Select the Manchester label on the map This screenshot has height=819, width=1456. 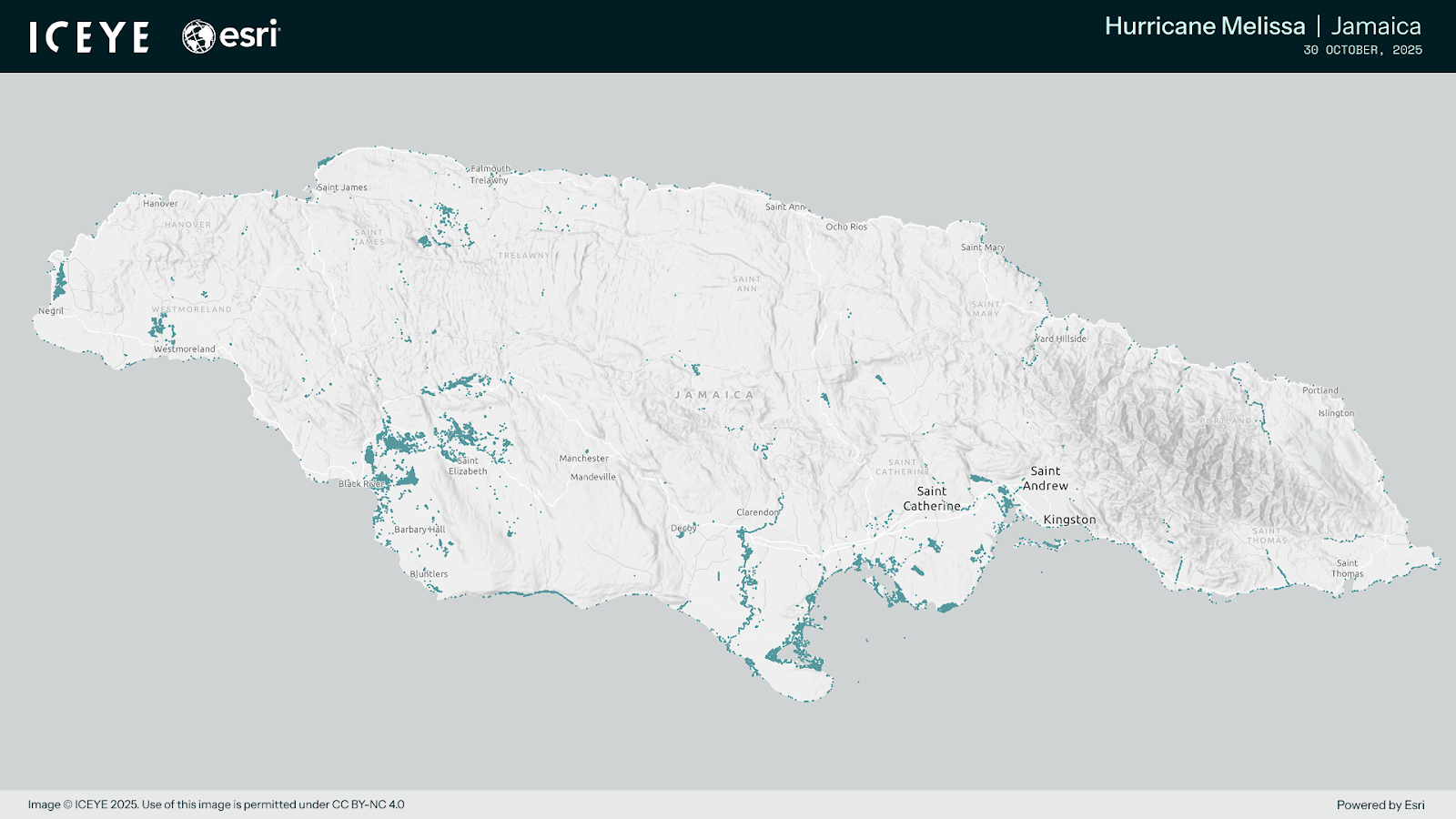point(583,459)
